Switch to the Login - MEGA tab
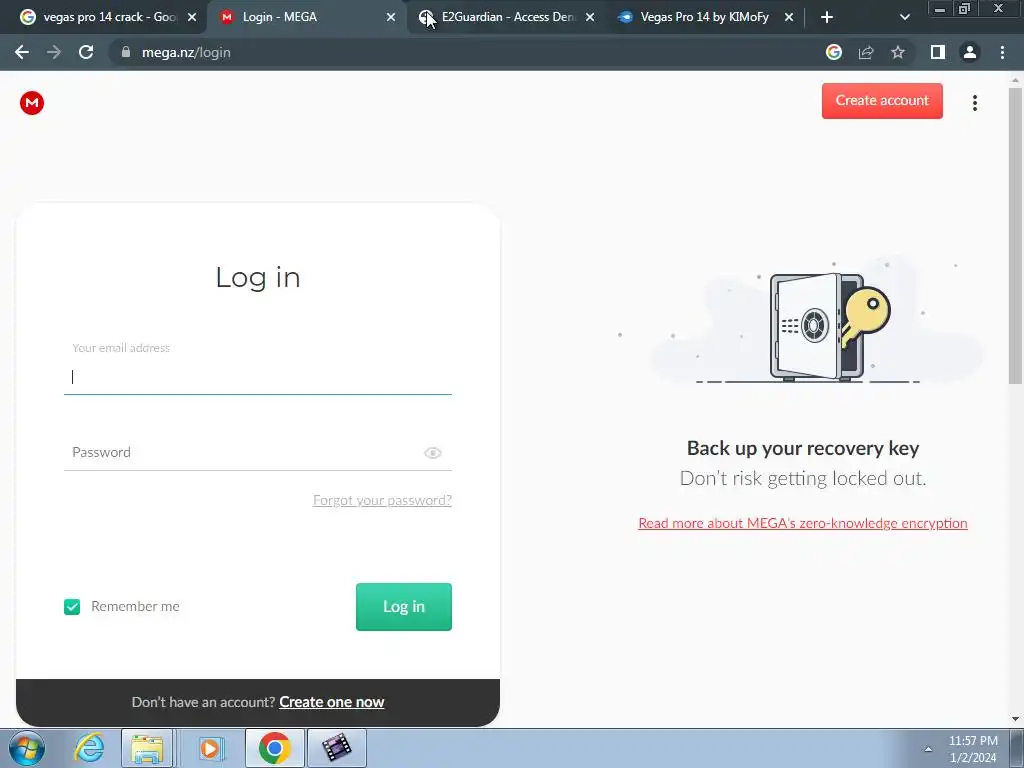Screen dimensions: 1024x768 coord(307,17)
